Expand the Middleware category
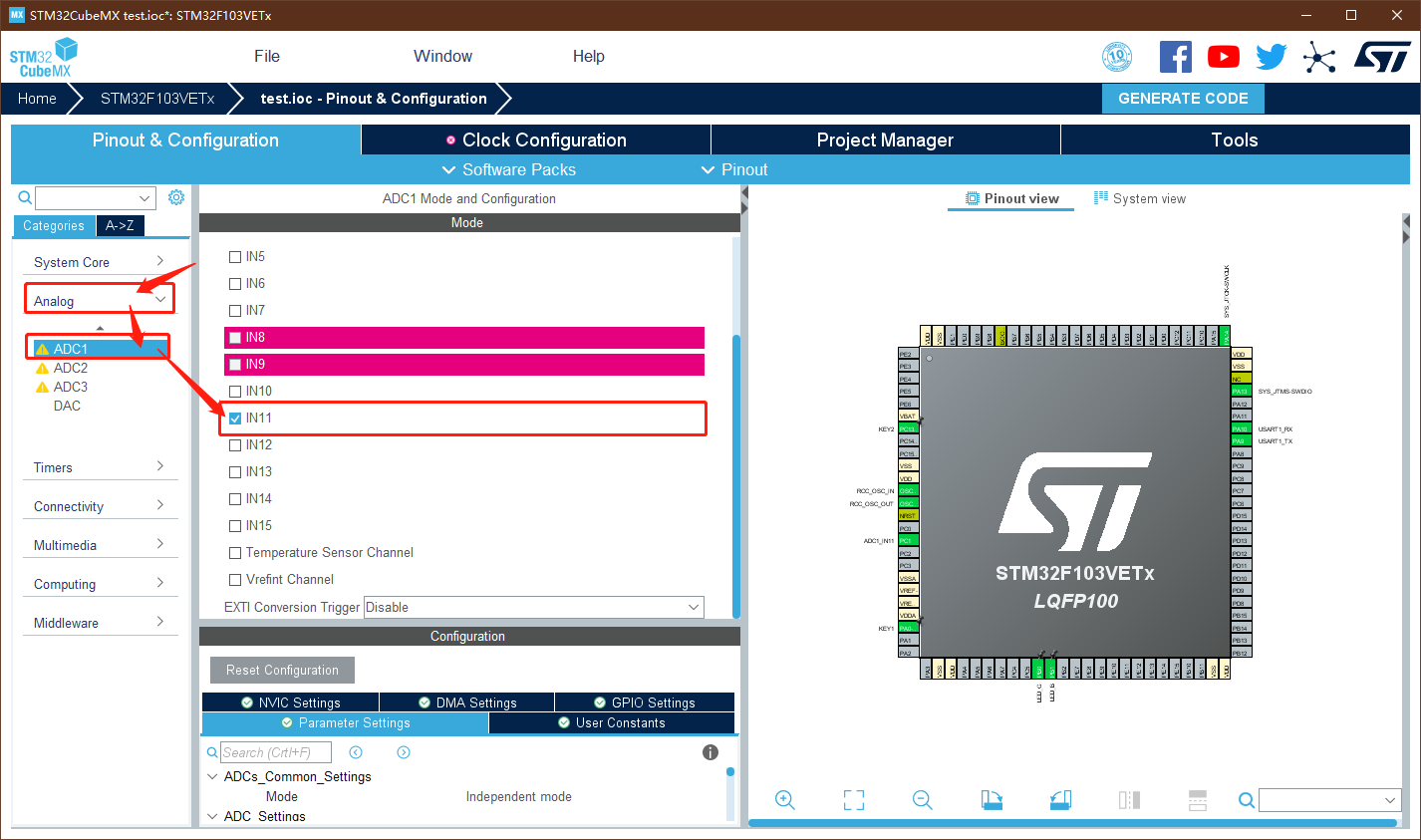Image resolution: width=1421 pixels, height=840 pixels. coord(100,623)
